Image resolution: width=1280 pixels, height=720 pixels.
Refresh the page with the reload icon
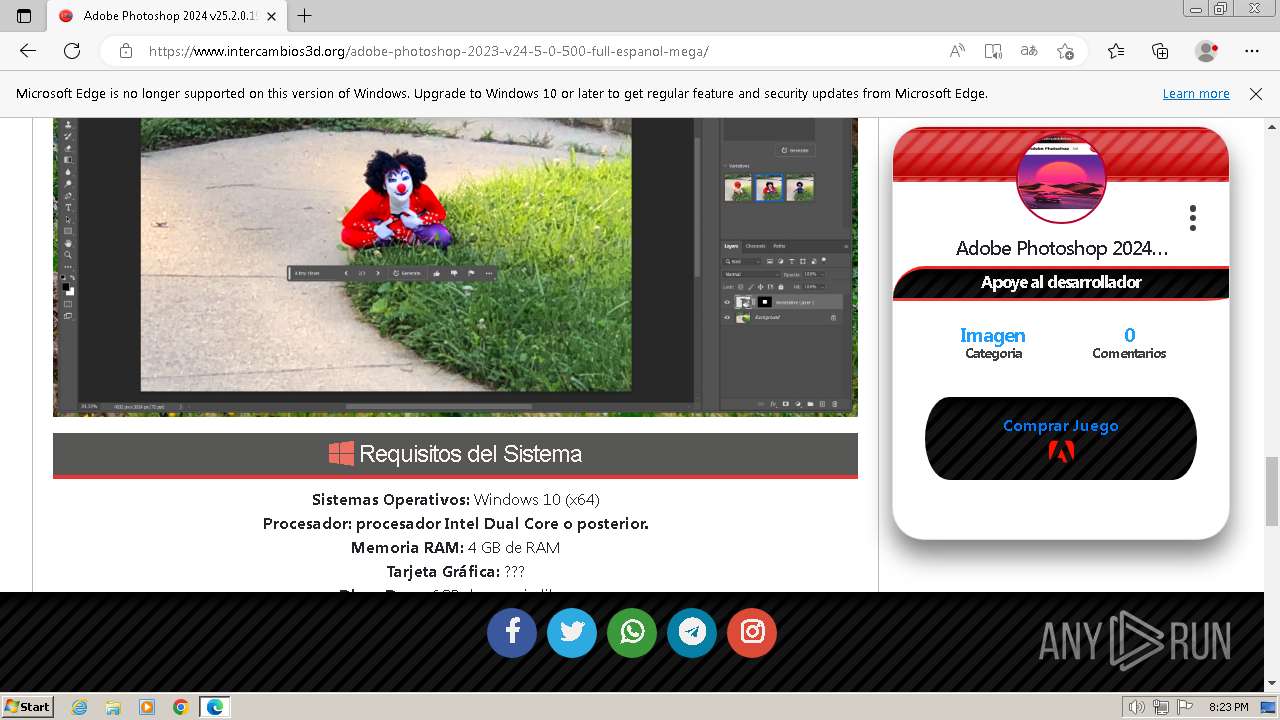click(72, 51)
